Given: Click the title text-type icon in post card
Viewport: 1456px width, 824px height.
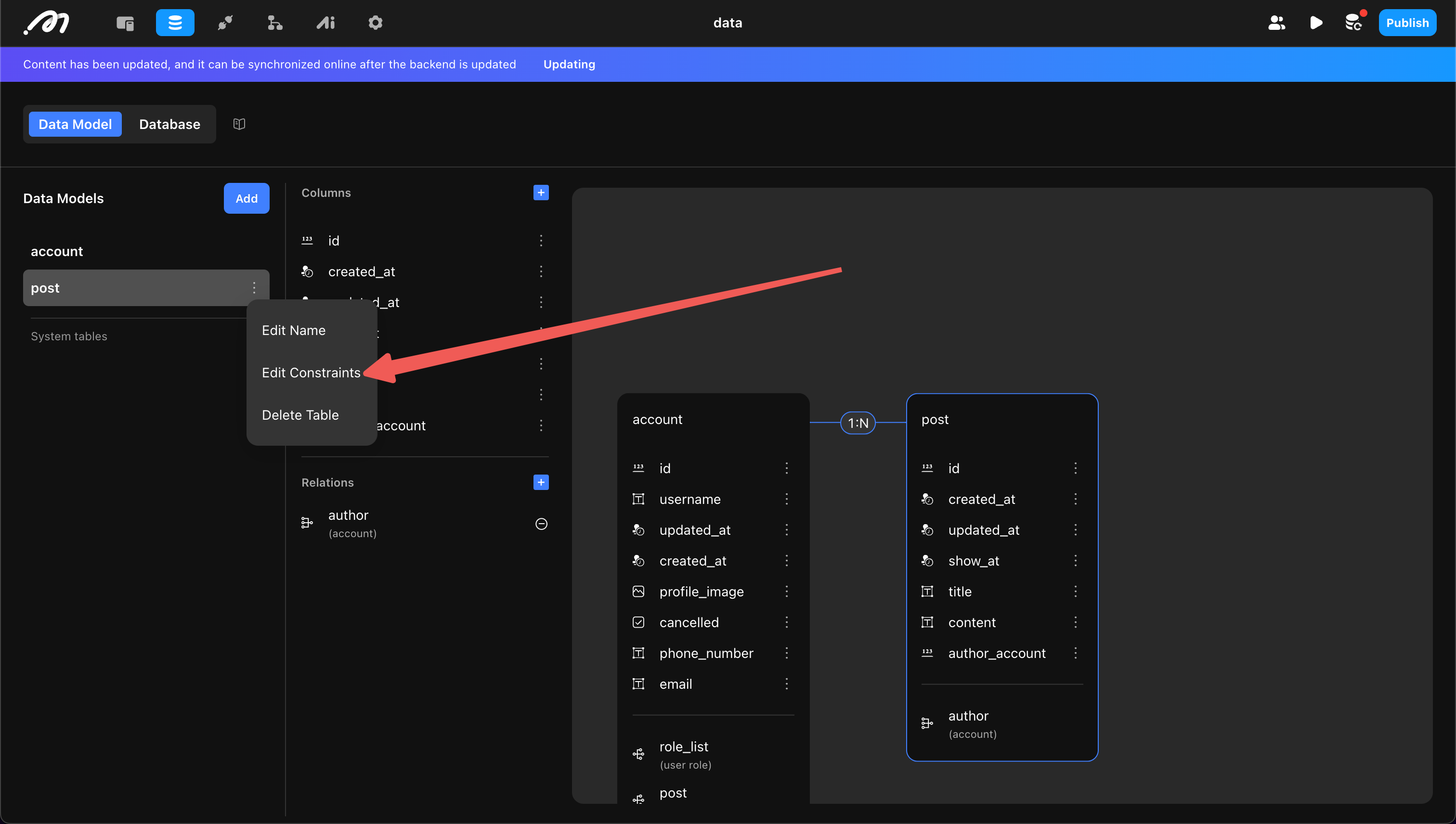Looking at the screenshot, I should point(927,592).
